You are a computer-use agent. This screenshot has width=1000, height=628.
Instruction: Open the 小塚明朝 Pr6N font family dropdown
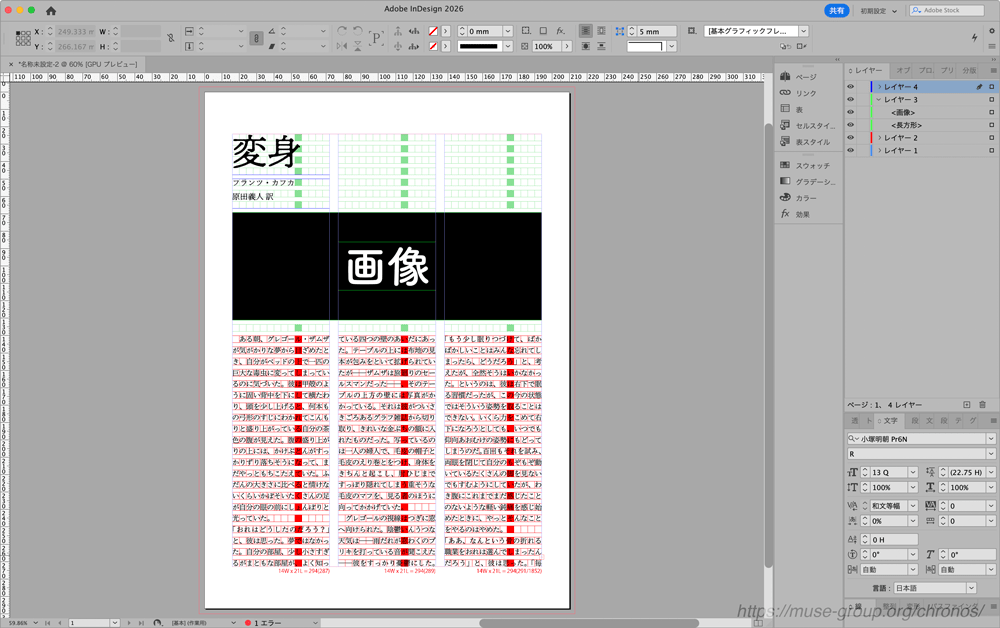click(x=990, y=439)
